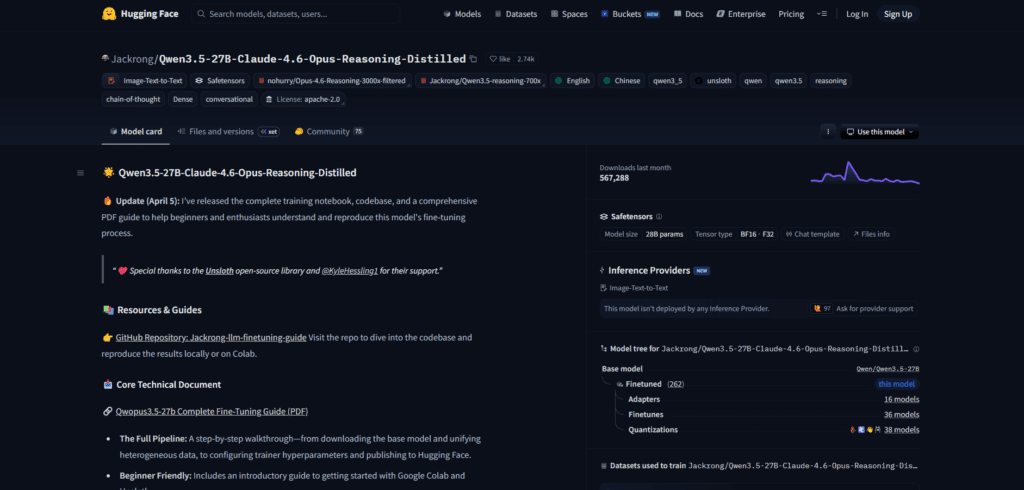The image size is (1024, 490).
Task: Open nohurry/Opus-4.6-Reasoning-3000x-filtered dataset tag
Action: [331, 81]
